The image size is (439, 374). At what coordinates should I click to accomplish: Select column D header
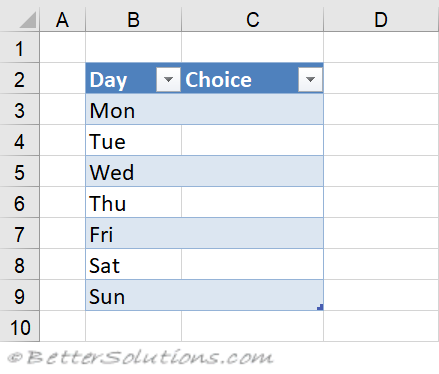tap(381, 20)
